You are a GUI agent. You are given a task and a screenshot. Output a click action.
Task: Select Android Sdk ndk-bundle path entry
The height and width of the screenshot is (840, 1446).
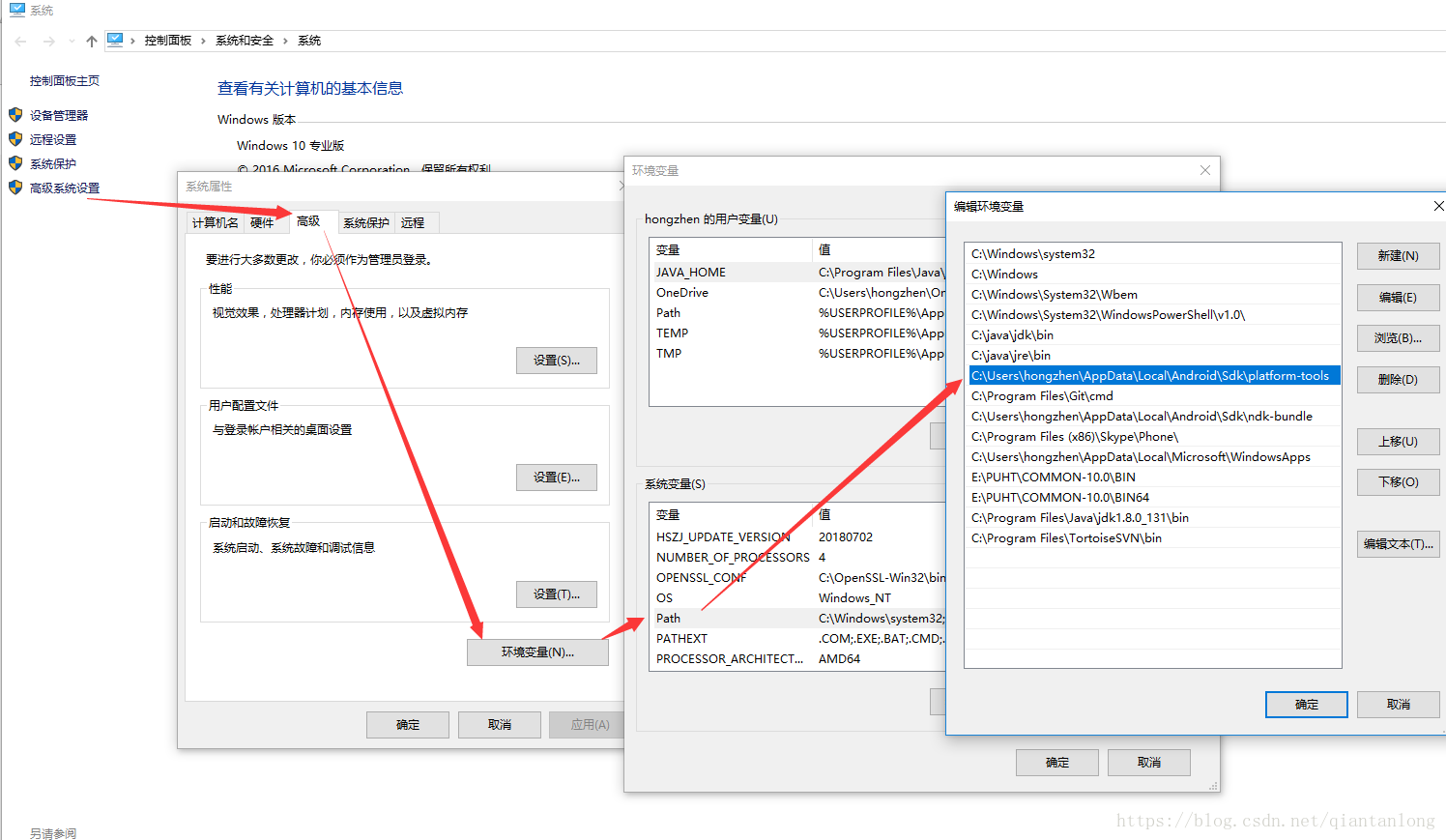pos(1153,417)
